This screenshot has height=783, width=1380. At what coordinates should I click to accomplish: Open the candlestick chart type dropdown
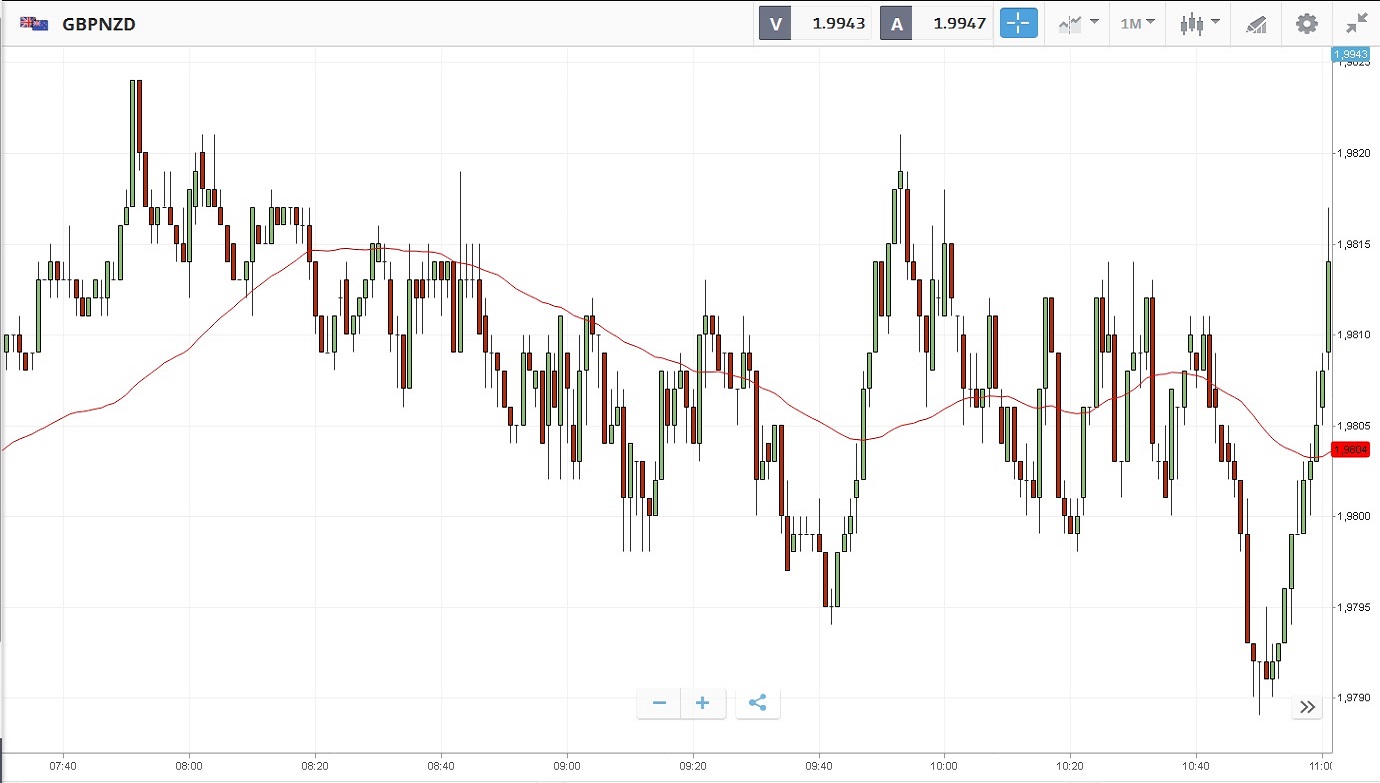[x=1198, y=23]
